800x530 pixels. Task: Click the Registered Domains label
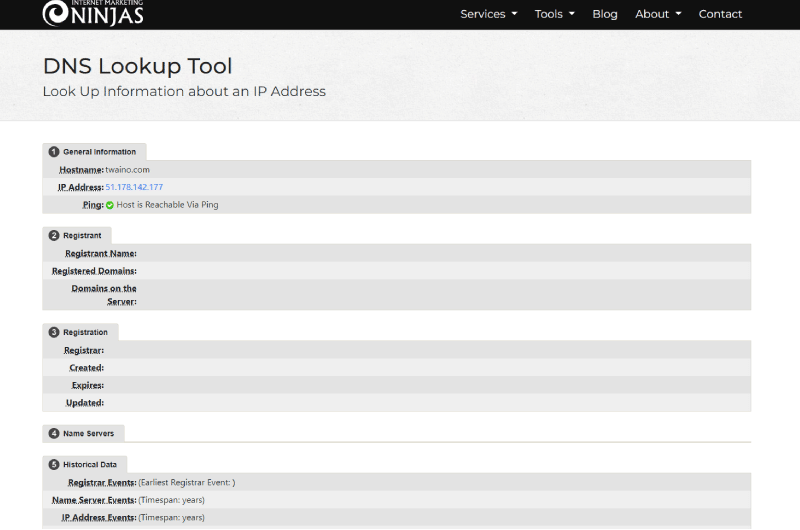click(x=94, y=271)
